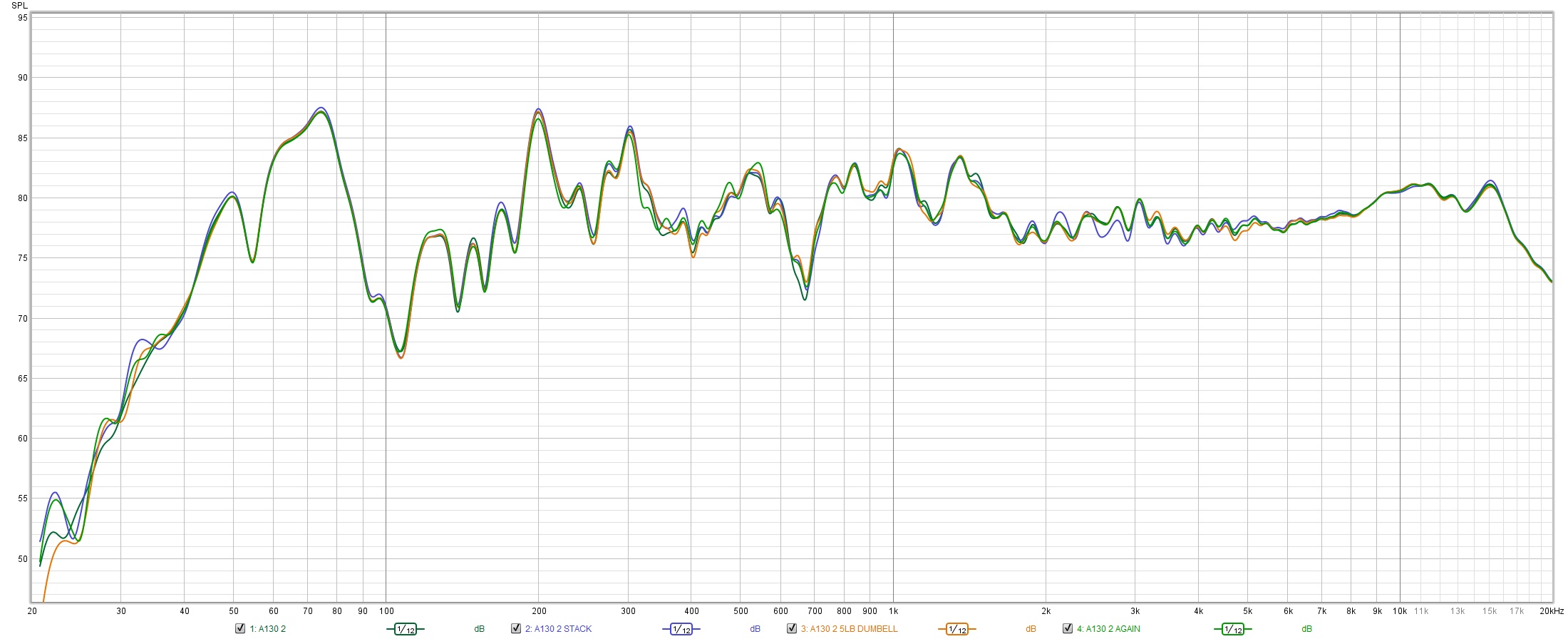This screenshot has width=1568, height=639.
Task: Click the 1/12 smoothing icon for A130 2
Action: click(x=406, y=629)
